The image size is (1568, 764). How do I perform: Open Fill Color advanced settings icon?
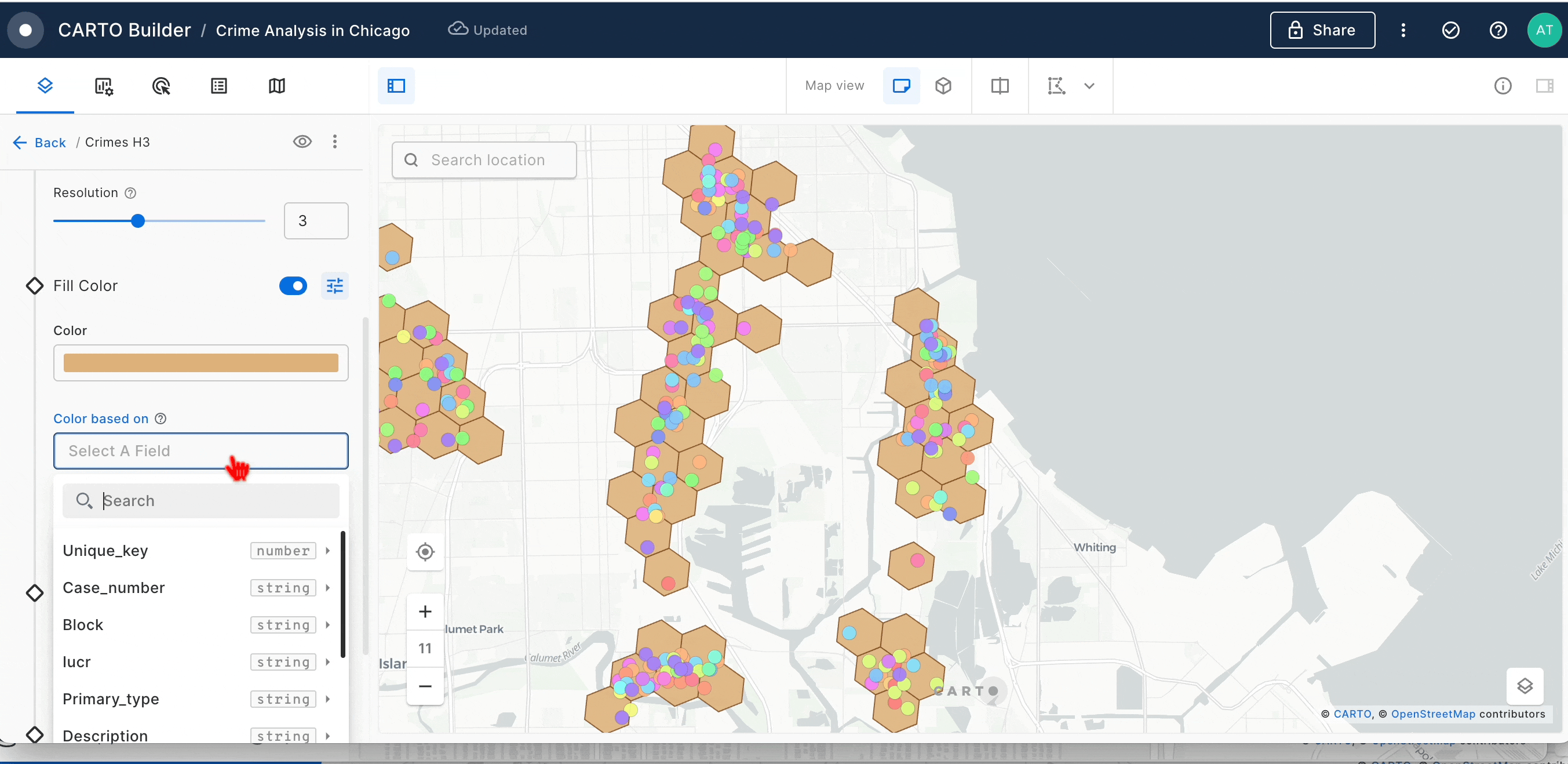coord(335,286)
